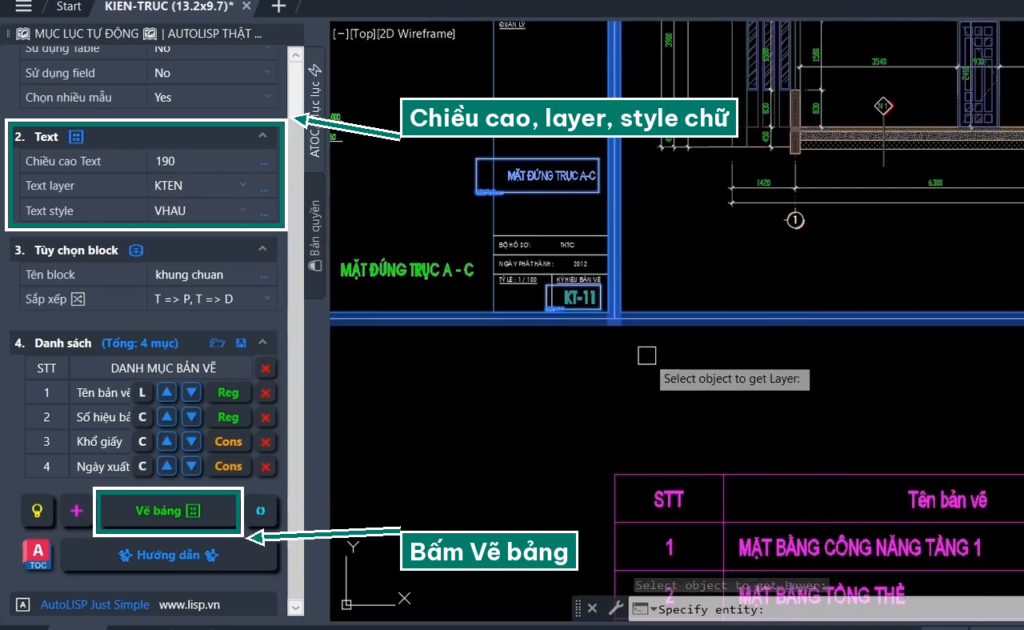Delete all items via header red X
The width and height of the screenshot is (1024, 630).
tap(265, 369)
